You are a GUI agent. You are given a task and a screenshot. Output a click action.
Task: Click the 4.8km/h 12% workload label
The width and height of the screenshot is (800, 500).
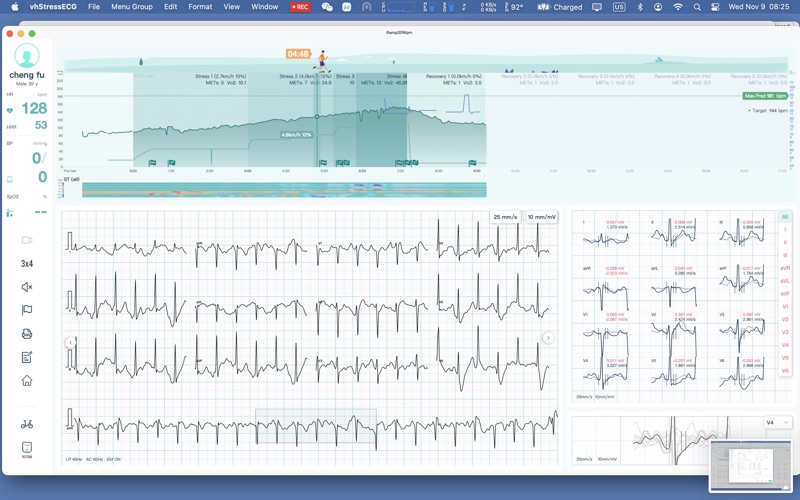pos(296,135)
